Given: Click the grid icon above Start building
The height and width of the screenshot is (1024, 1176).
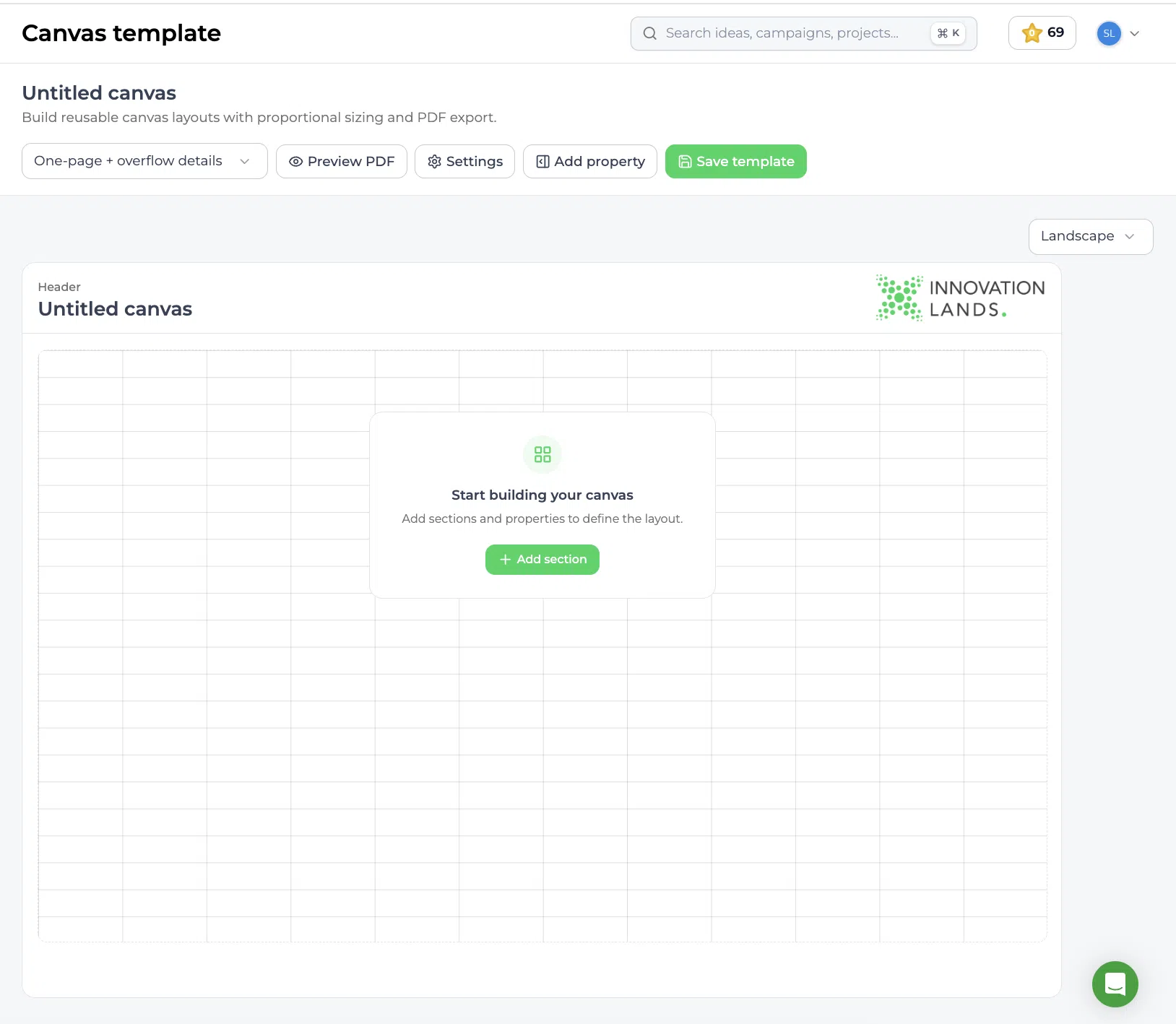Looking at the screenshot, I should click(x=542, y=454).
